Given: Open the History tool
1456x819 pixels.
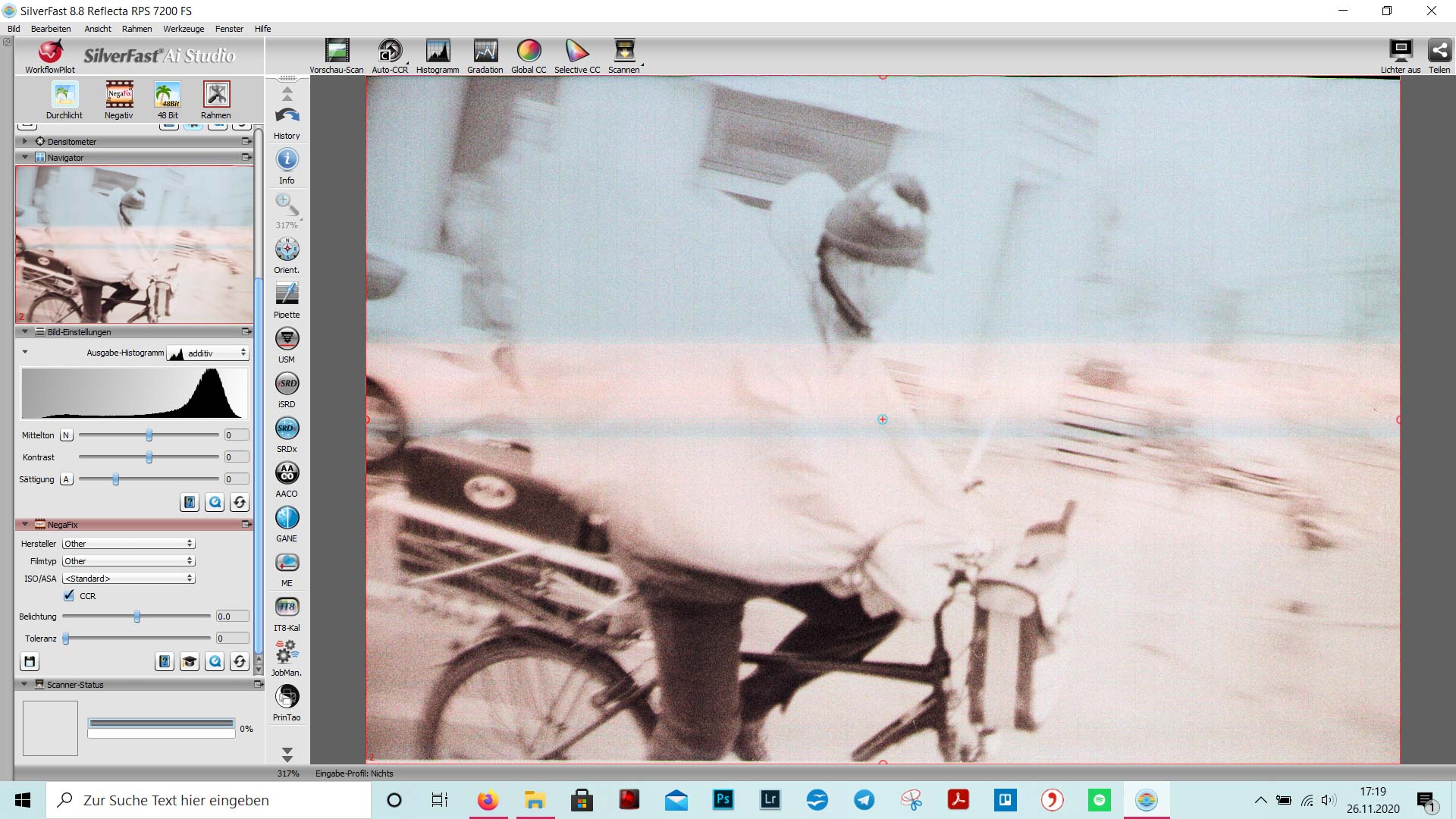Looking at the screenshot, I should click(287, 122).
